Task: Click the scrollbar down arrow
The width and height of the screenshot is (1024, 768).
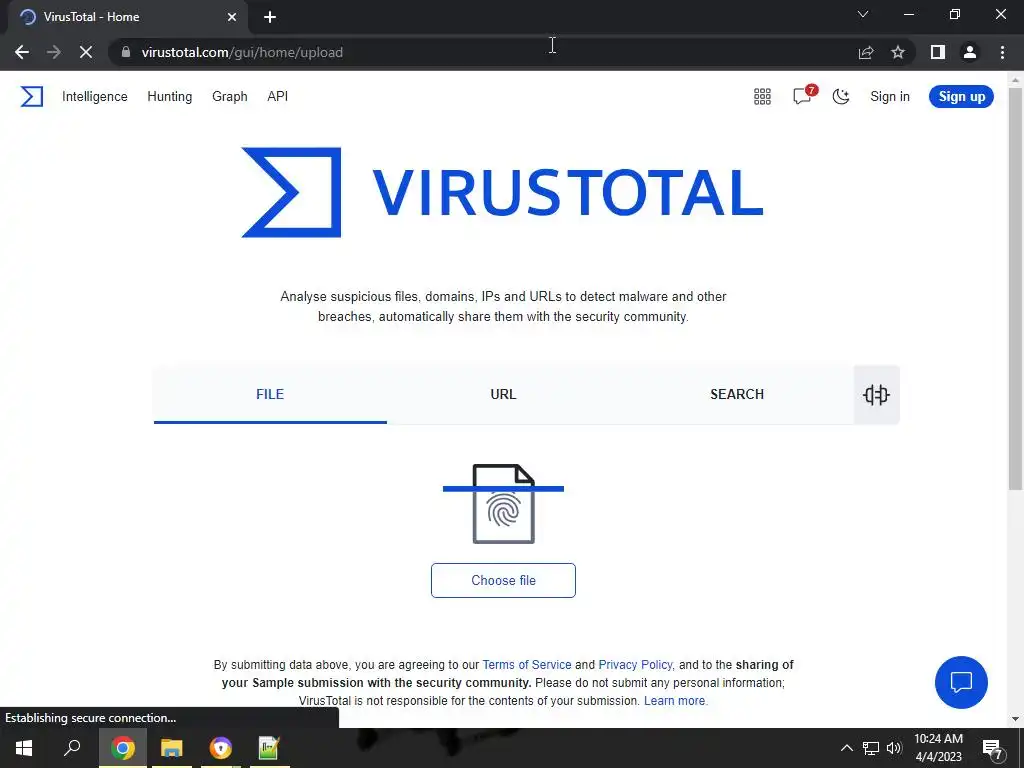Action: 1015,719
